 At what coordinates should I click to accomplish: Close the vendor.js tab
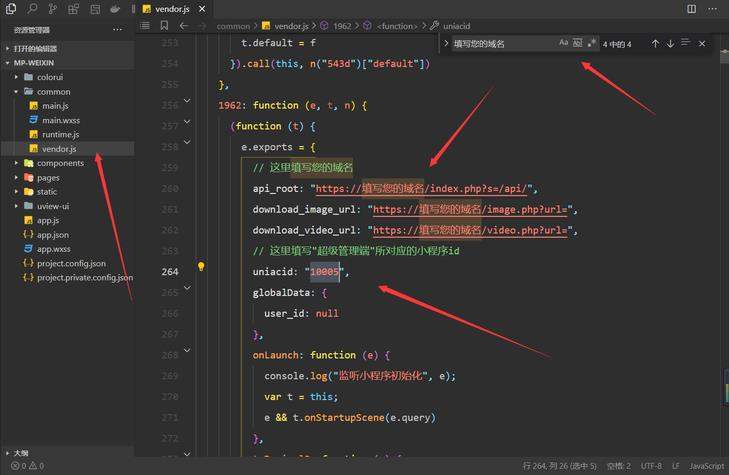point(202,9)
